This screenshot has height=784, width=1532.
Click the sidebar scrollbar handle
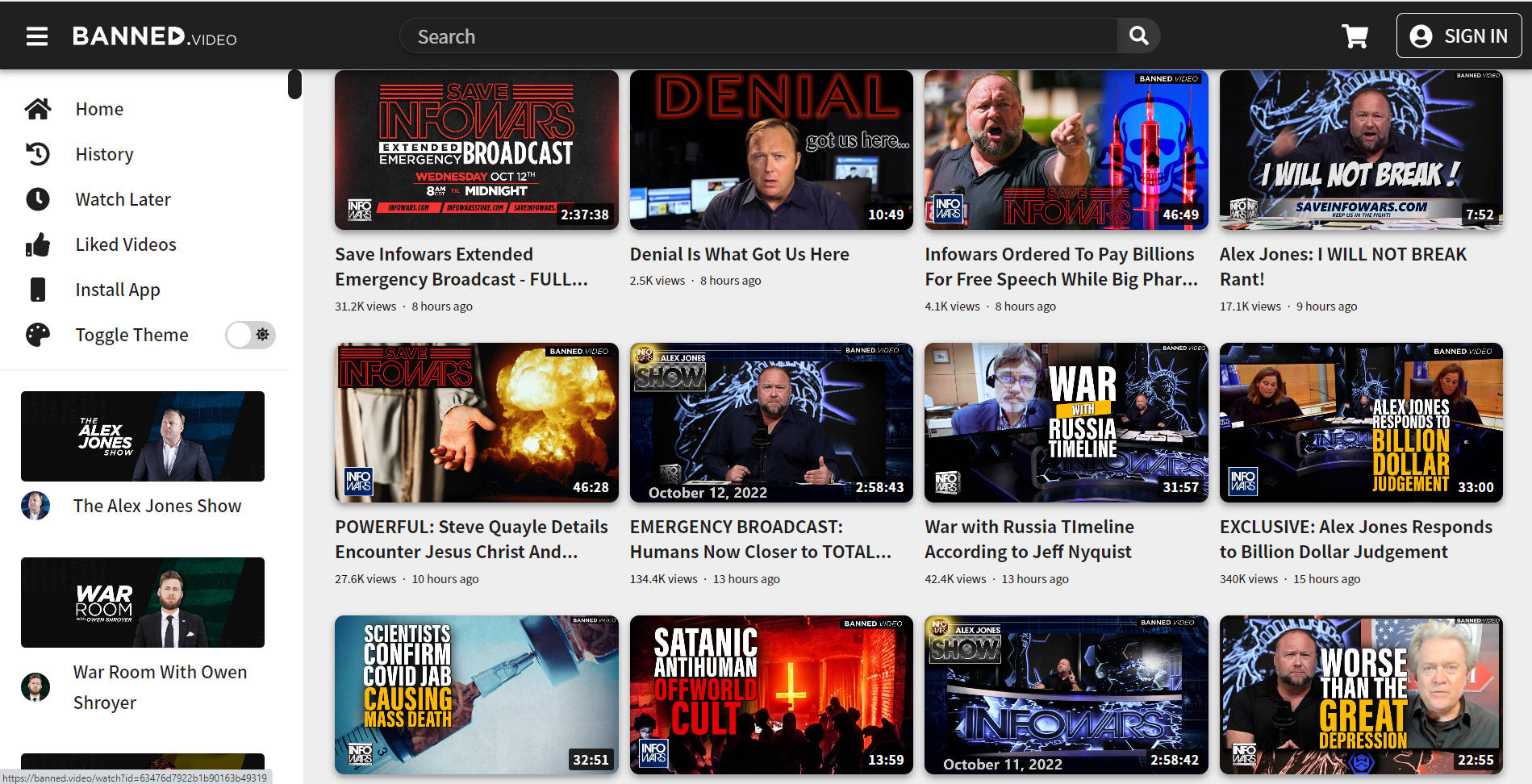(x=294, y=84)
